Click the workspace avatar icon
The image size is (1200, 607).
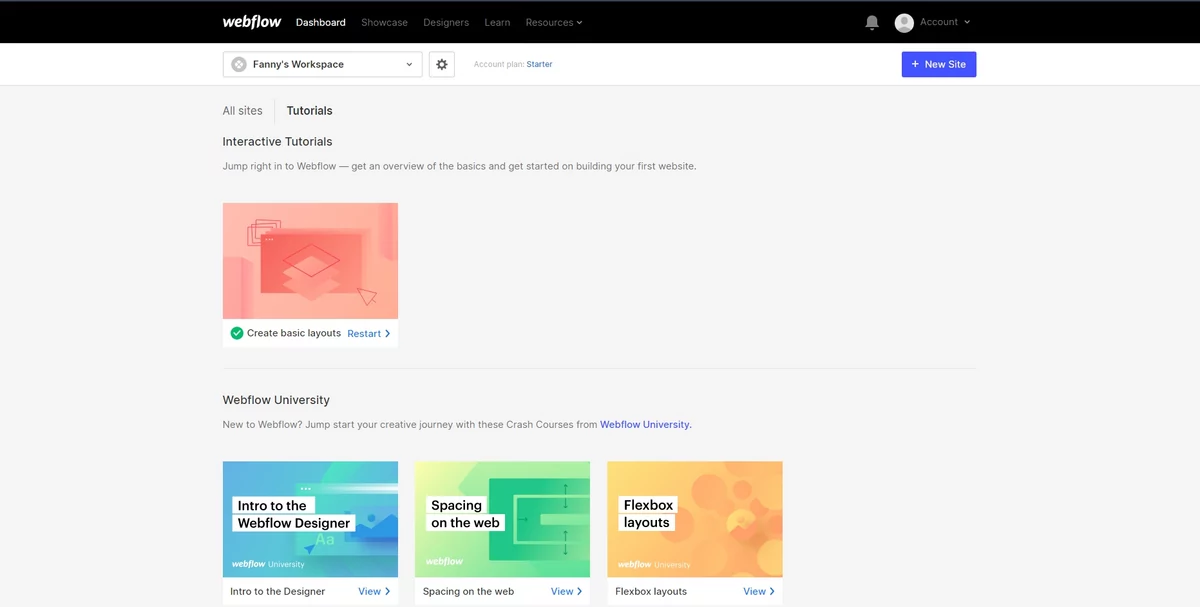pos(239,64)
